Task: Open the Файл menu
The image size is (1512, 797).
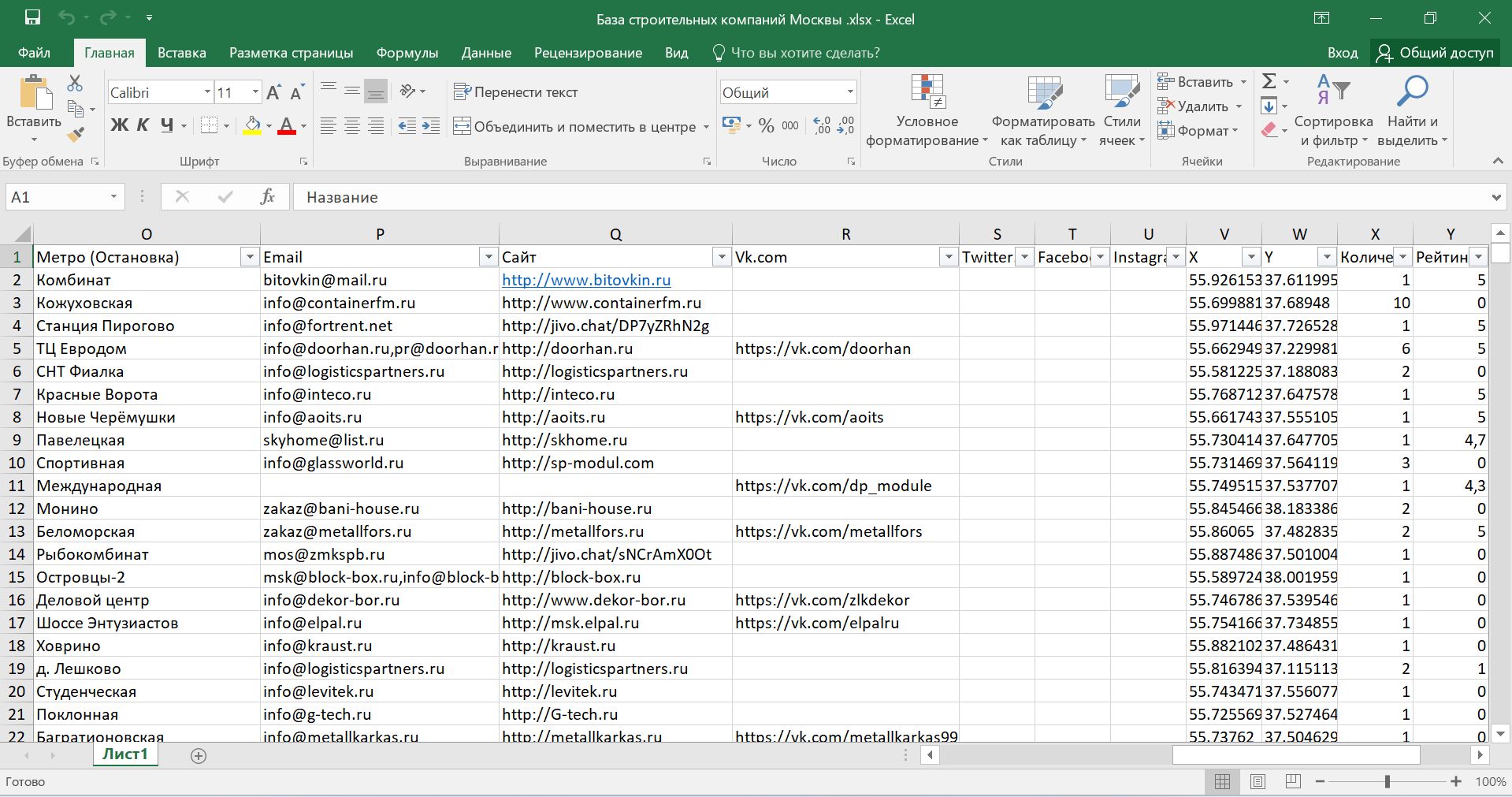Action: tap(34, 53)
